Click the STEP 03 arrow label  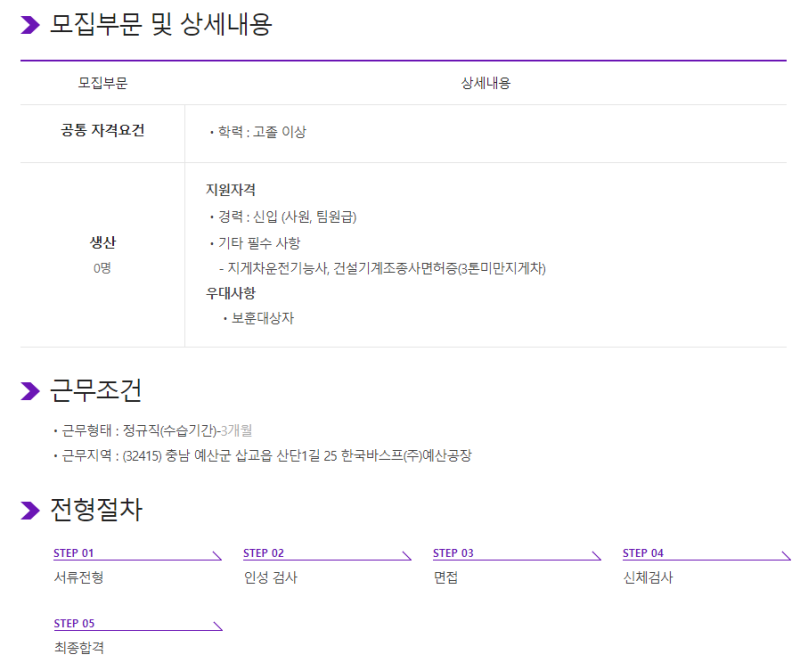click(x=453, y=553)
